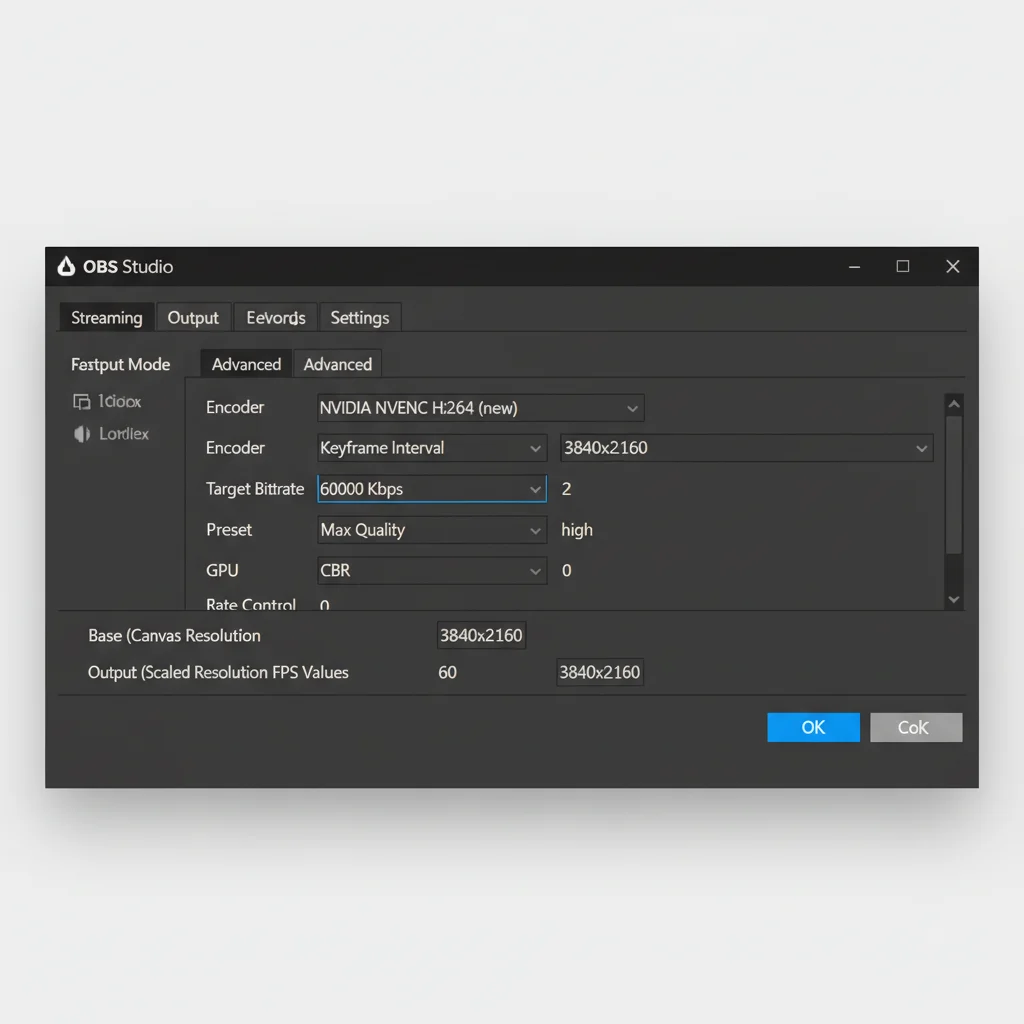
Task: Click the OK button
Action: coord(813,727)
